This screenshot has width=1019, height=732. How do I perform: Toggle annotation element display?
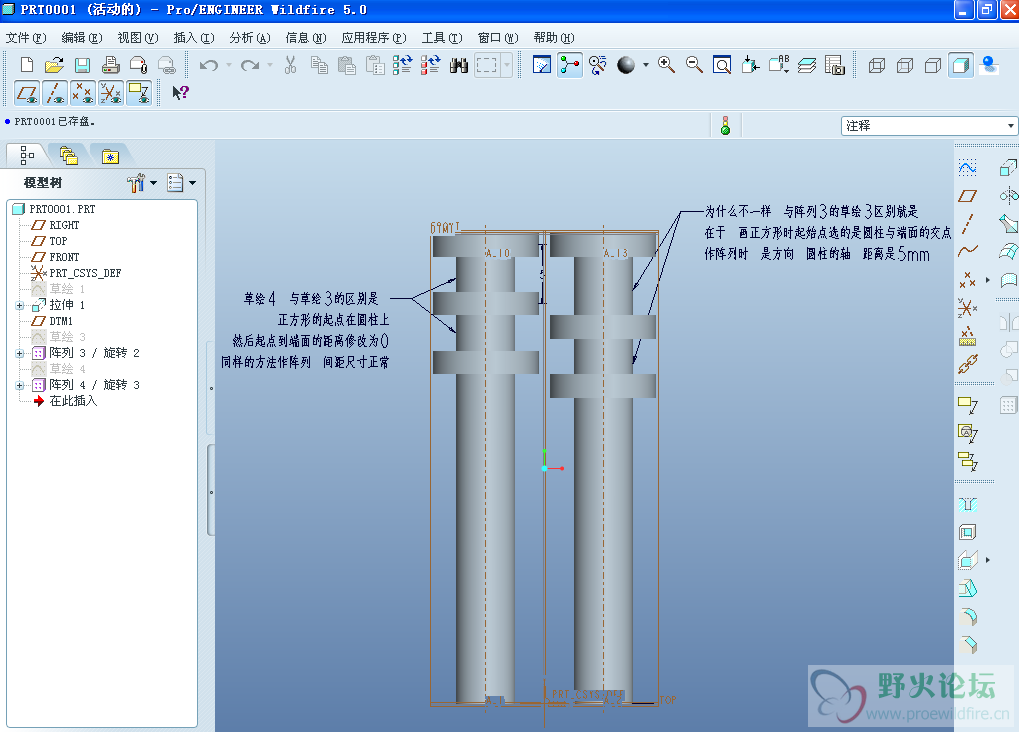[x=139, y=93]
